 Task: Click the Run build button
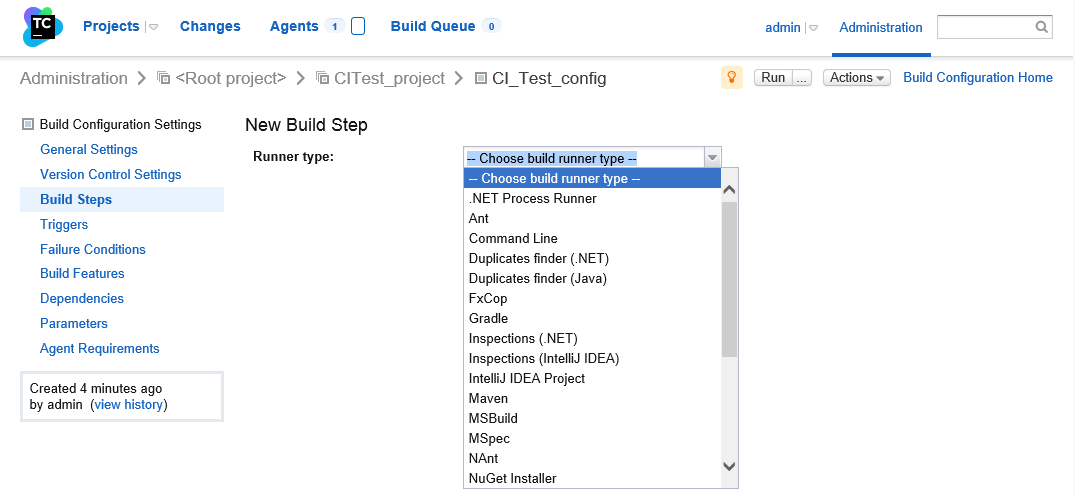tap(772, 78)
